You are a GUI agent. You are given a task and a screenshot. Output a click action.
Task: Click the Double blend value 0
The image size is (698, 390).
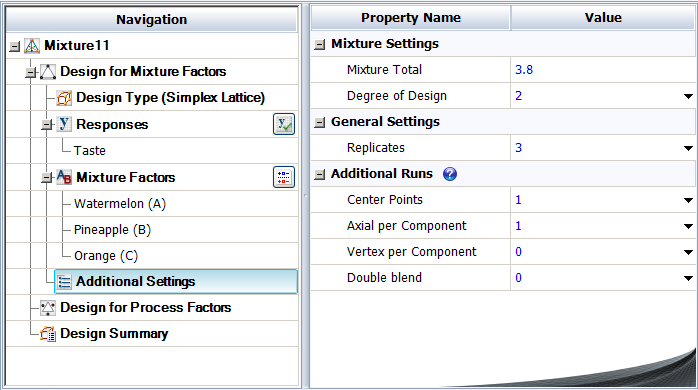(x=519, y=278)
